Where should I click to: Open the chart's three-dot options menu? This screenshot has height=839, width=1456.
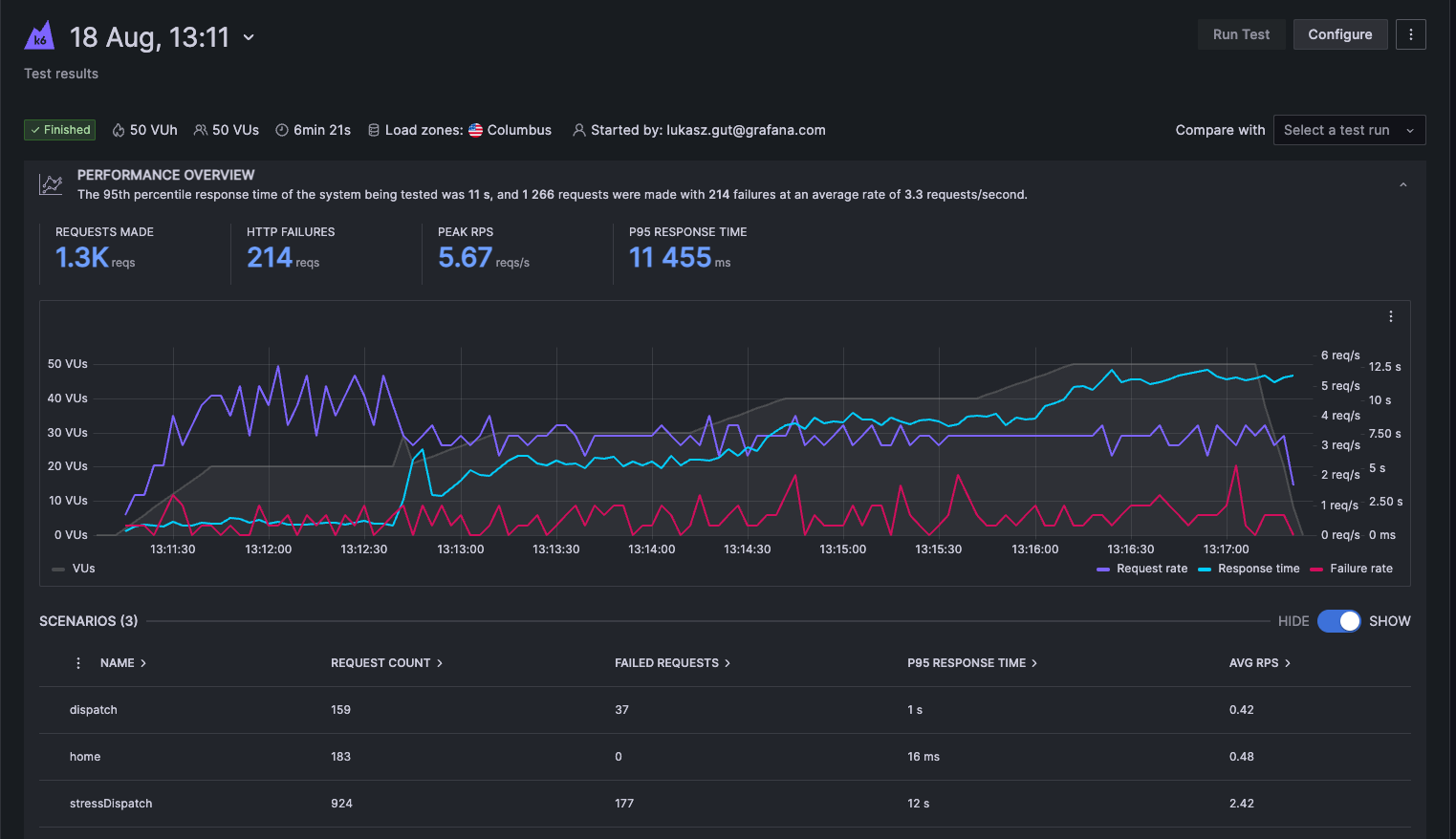[x=1390, y=316]
